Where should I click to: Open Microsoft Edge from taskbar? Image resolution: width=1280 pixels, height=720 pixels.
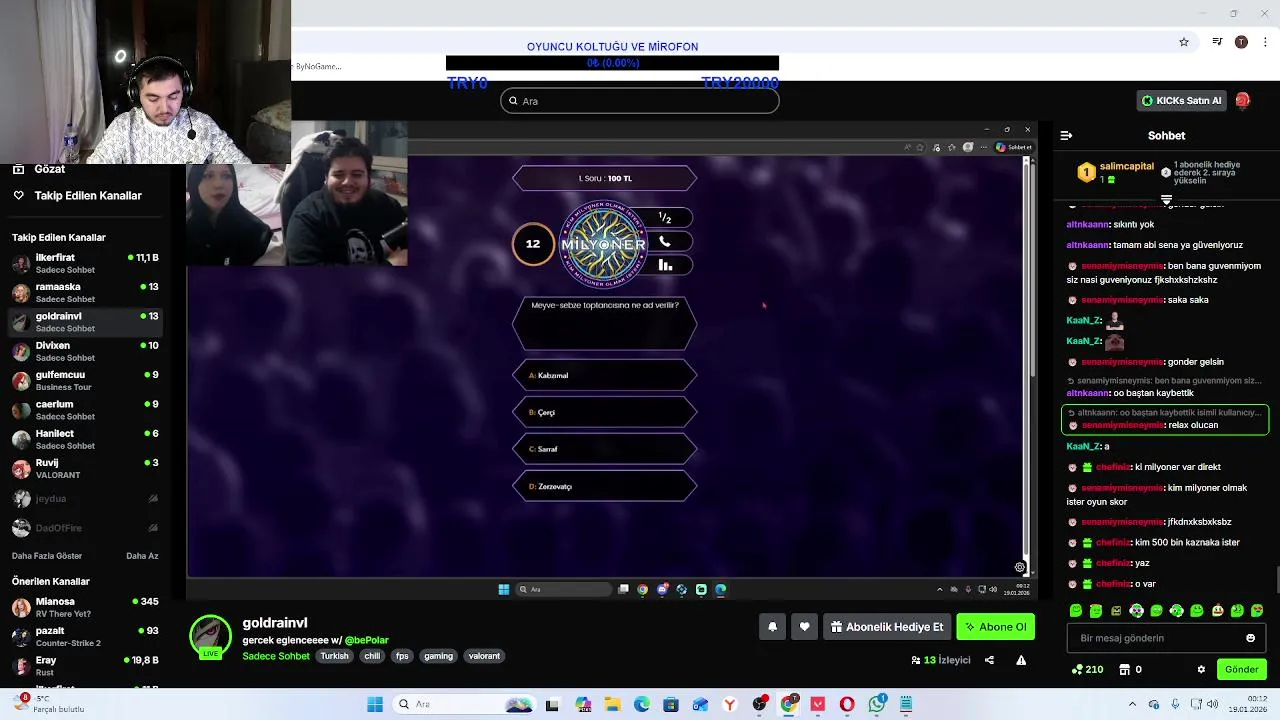coord(641,705)
